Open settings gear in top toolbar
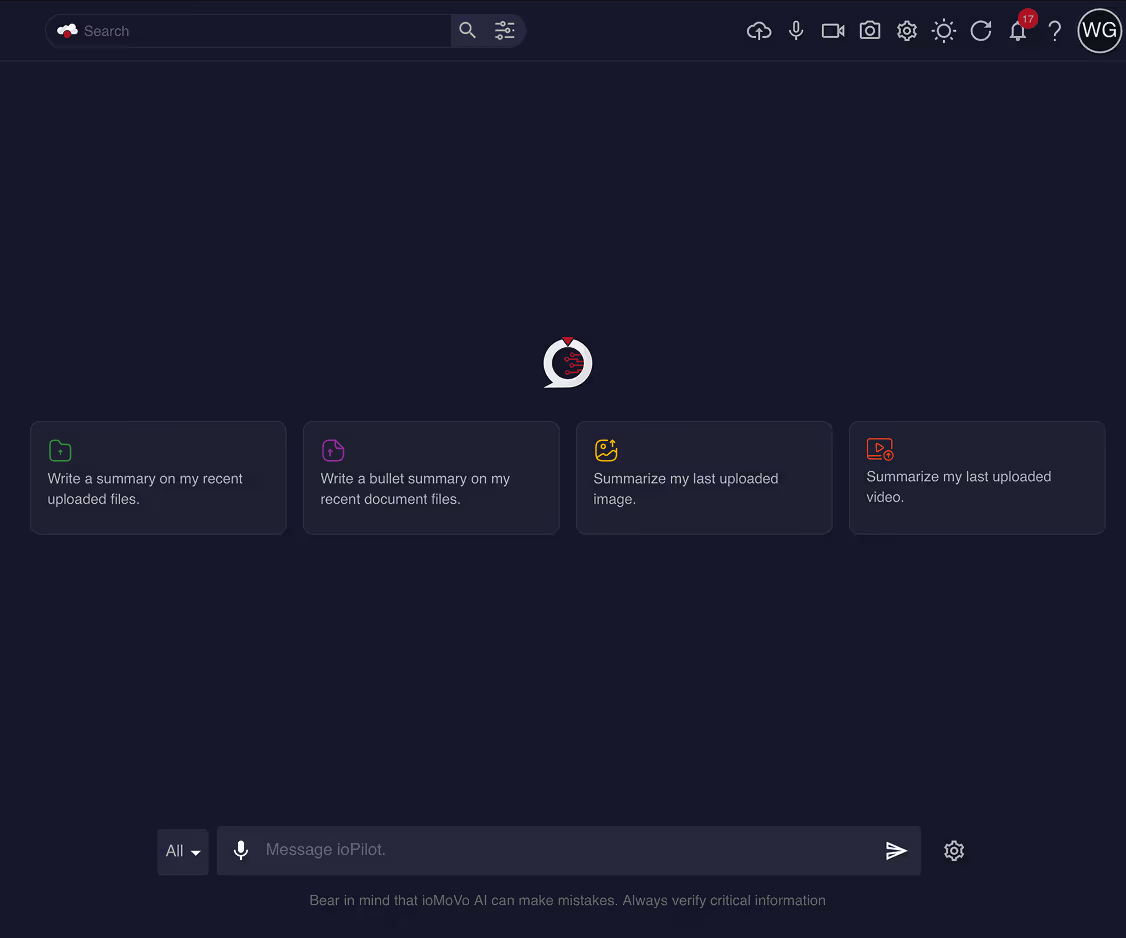 907,31
